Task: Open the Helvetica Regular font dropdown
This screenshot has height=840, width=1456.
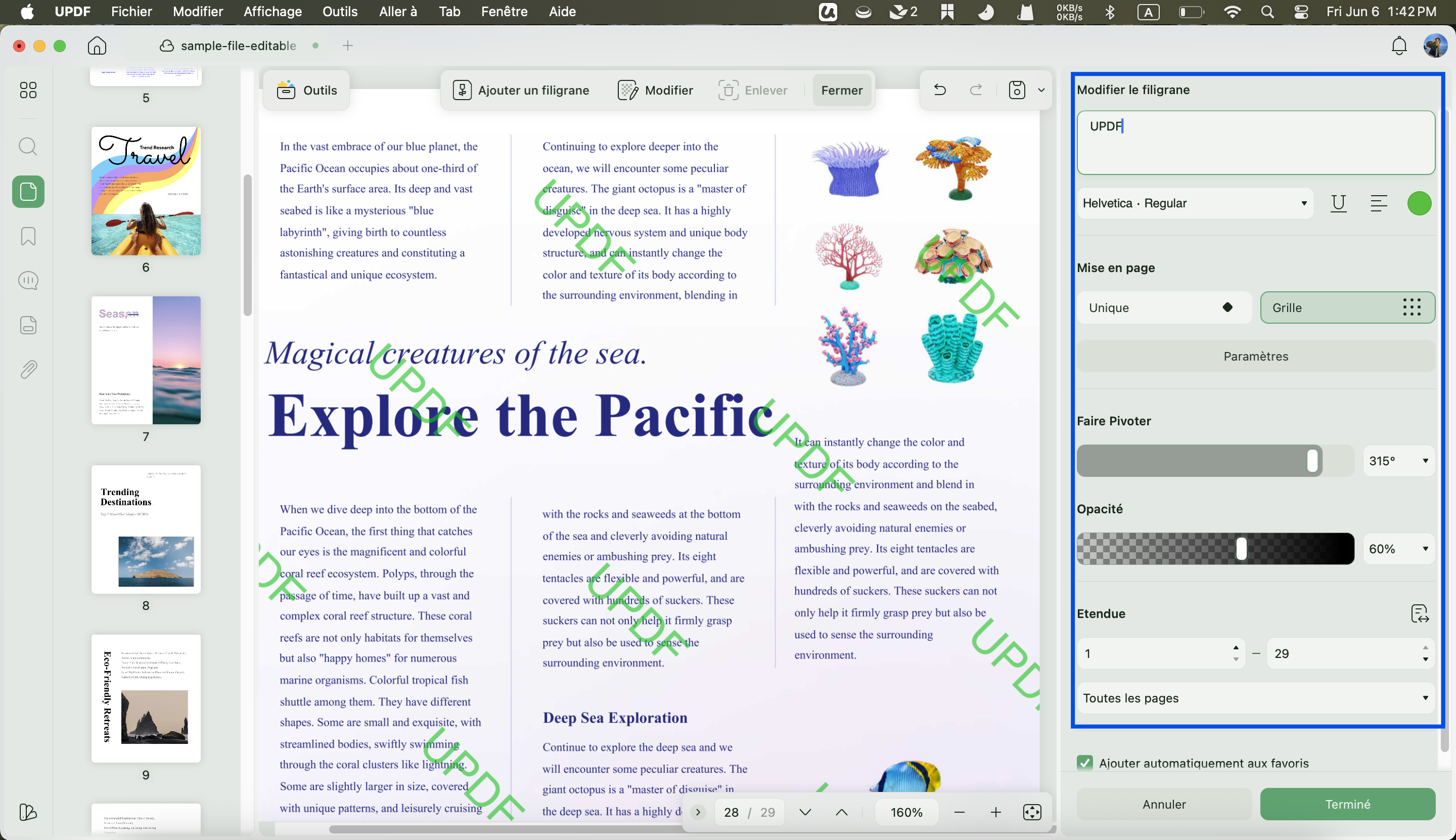Action: pyautogui.click(x=1195, y=203)
